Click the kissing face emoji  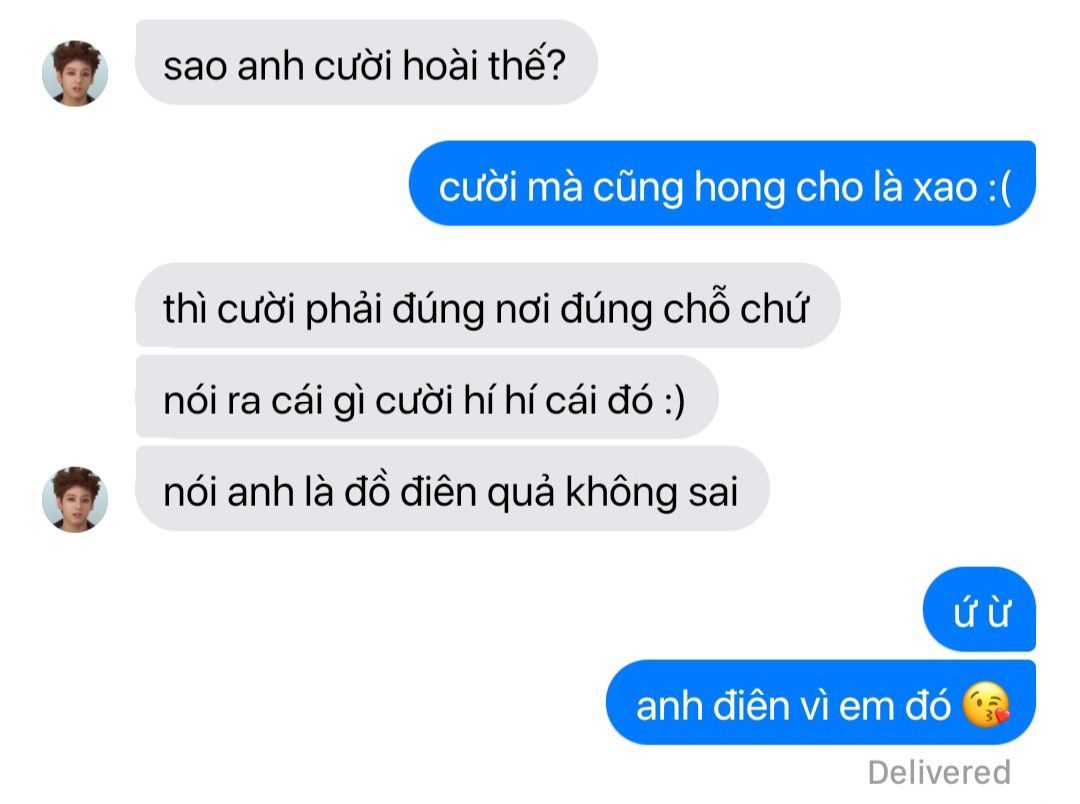(986, 704)
